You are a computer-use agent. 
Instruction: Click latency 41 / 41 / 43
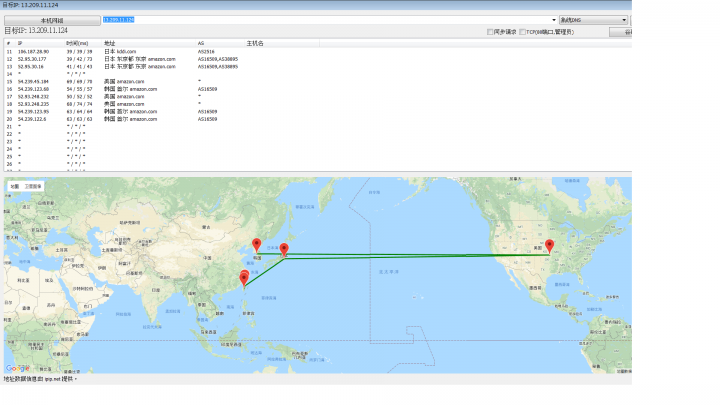[79, 67]
